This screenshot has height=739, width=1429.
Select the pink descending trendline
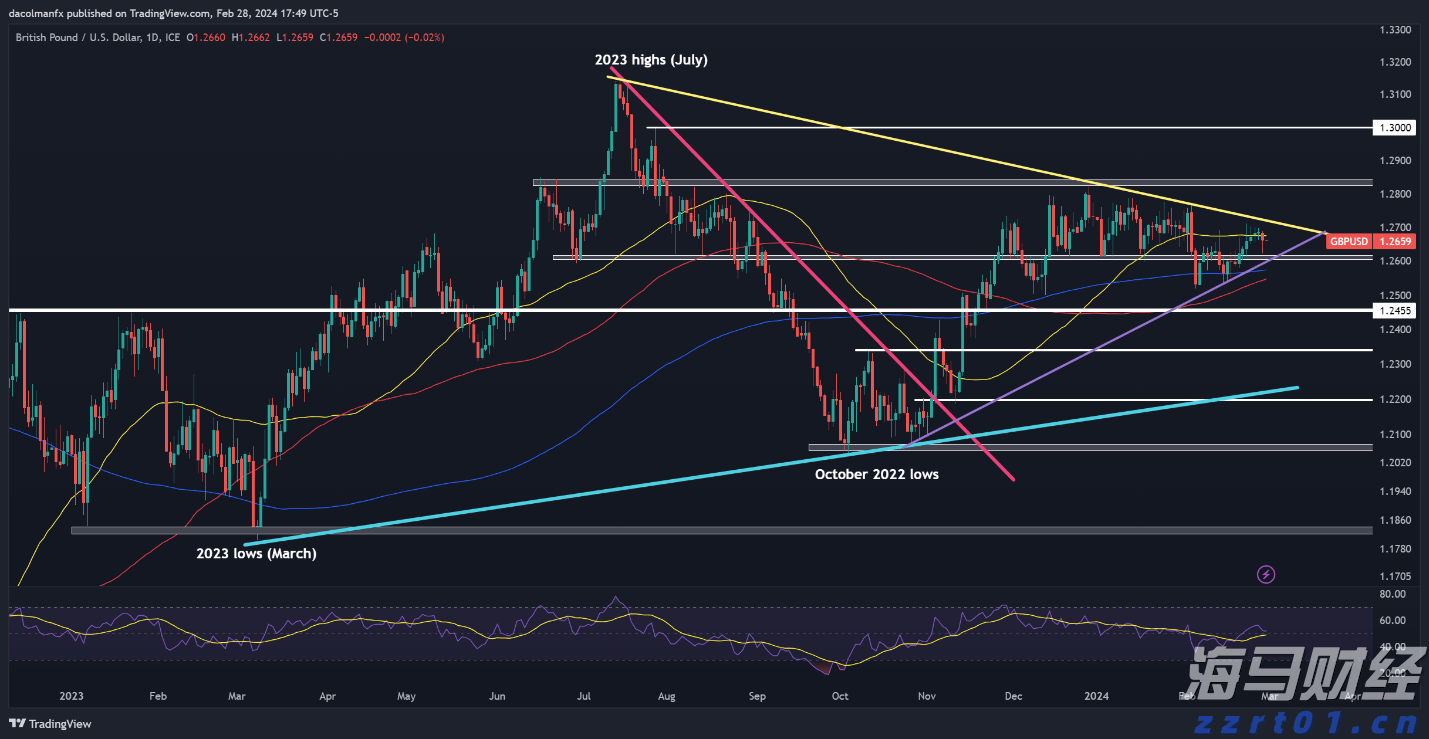pyautogui.click(x=800, y=260)
